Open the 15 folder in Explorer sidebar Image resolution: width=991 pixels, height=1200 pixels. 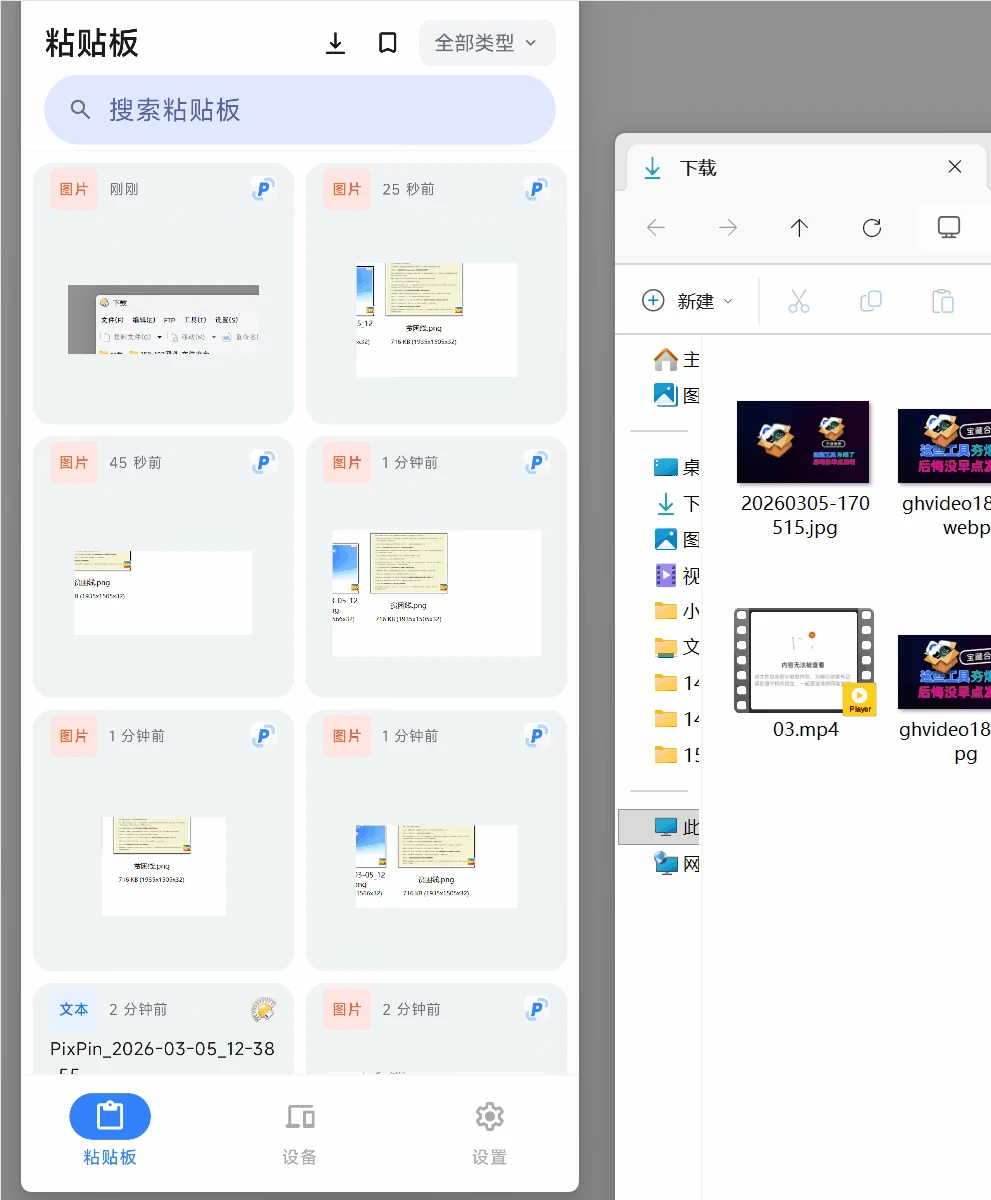click(x=676, y=755)
